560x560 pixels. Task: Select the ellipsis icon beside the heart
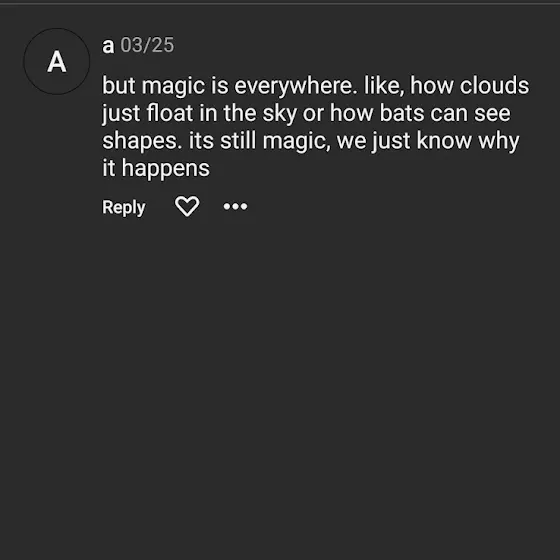[x=235, y=206]
